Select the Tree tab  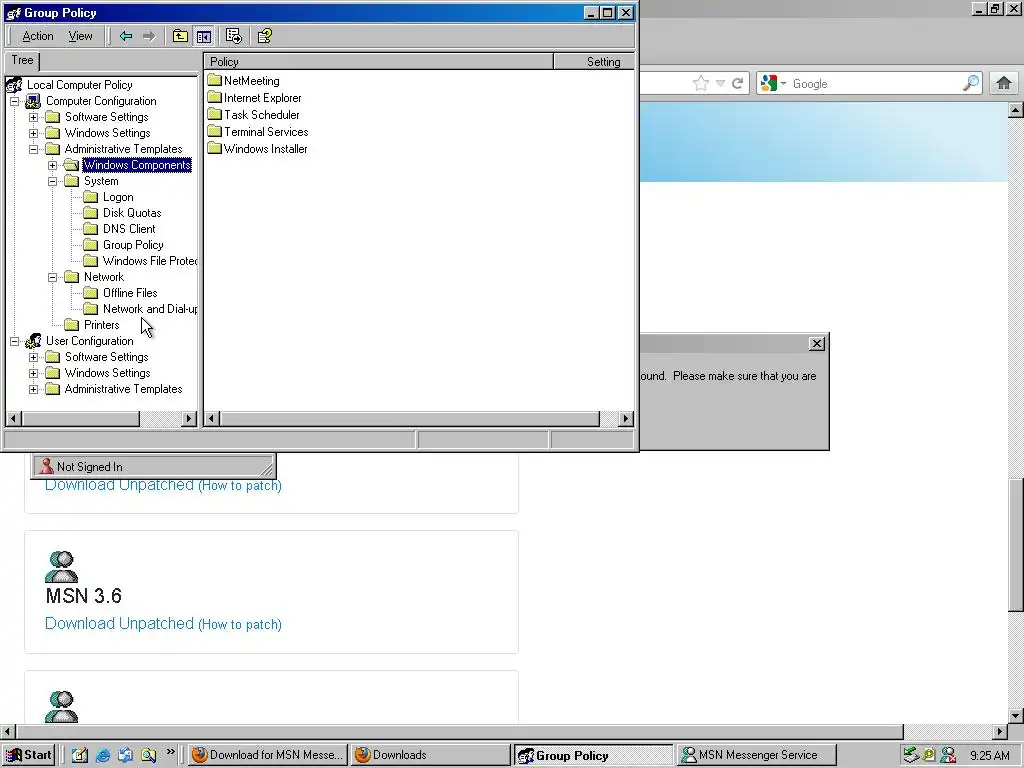tap(22, 60)
